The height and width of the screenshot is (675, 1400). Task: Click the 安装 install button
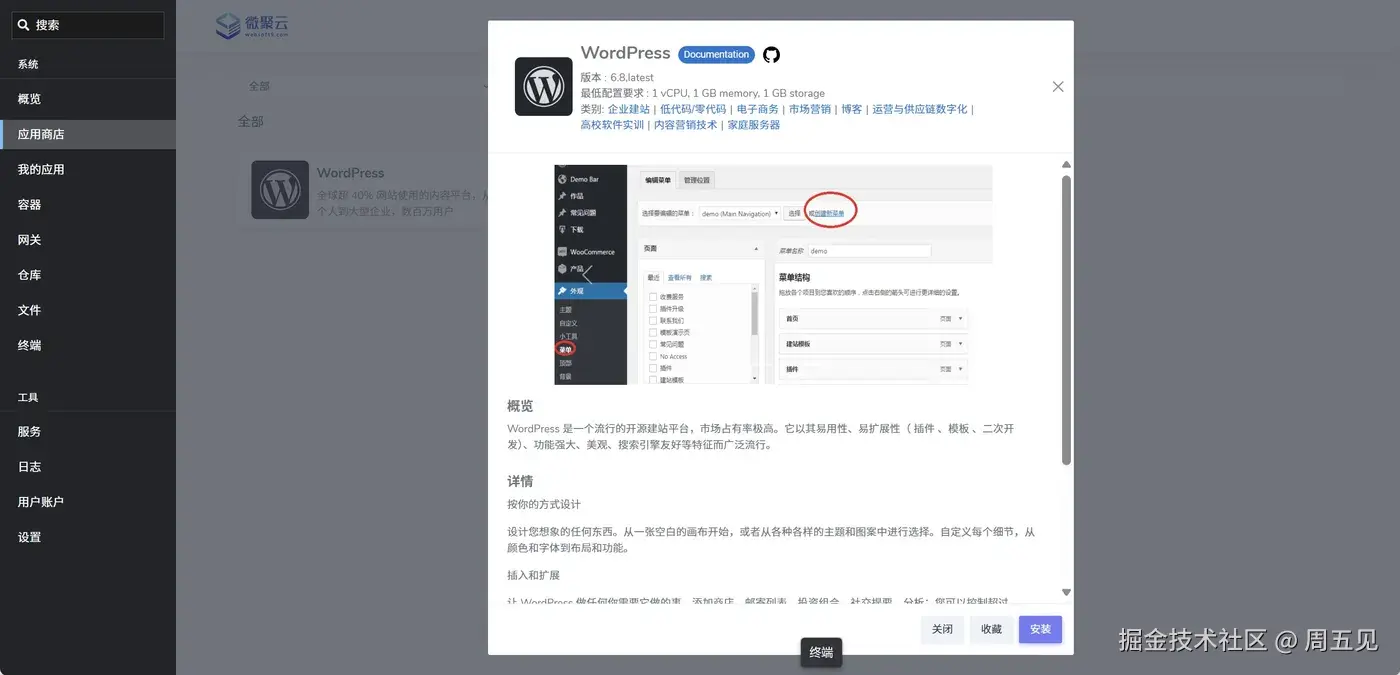coord(1040,629)
